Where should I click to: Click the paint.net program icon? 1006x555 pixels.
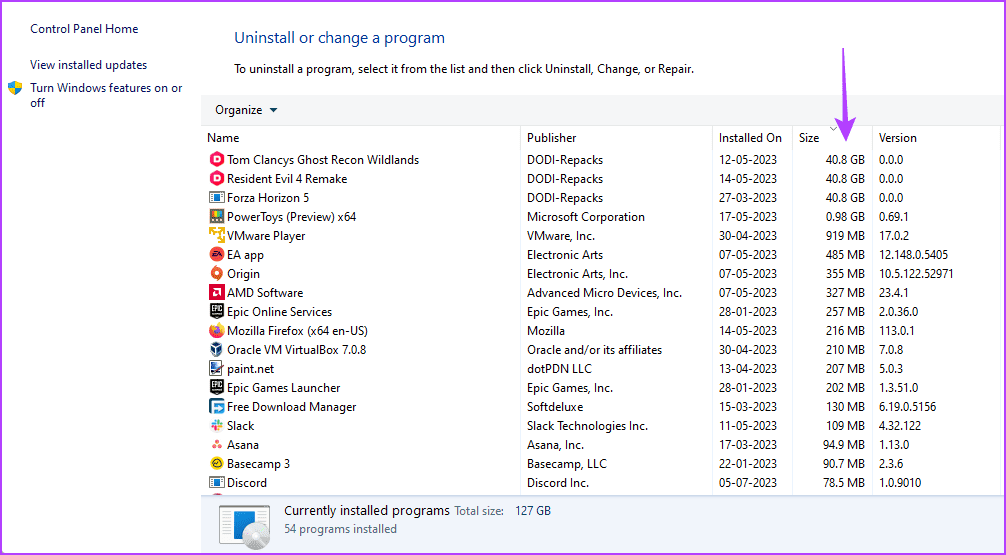pos(217,369)
